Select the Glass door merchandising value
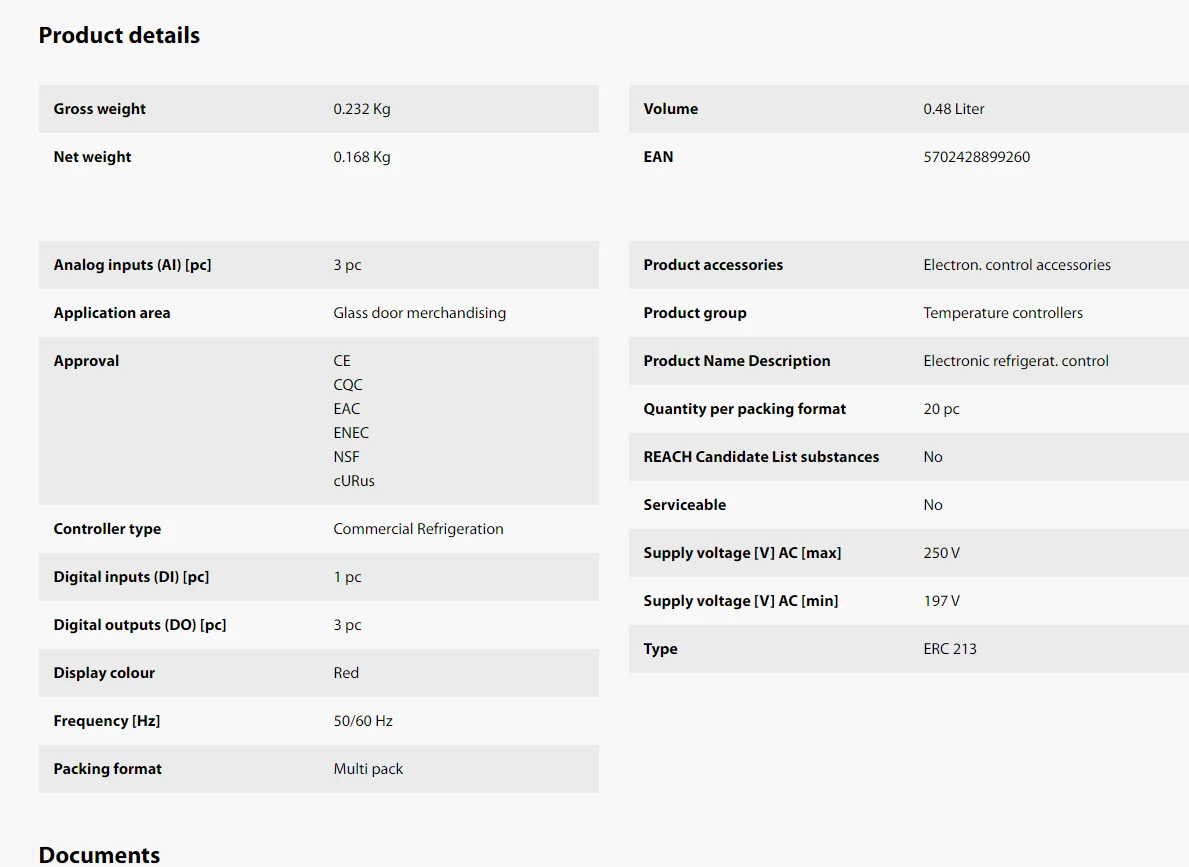The height and width of the screenshot is (867, 1189). pos(419,313)
